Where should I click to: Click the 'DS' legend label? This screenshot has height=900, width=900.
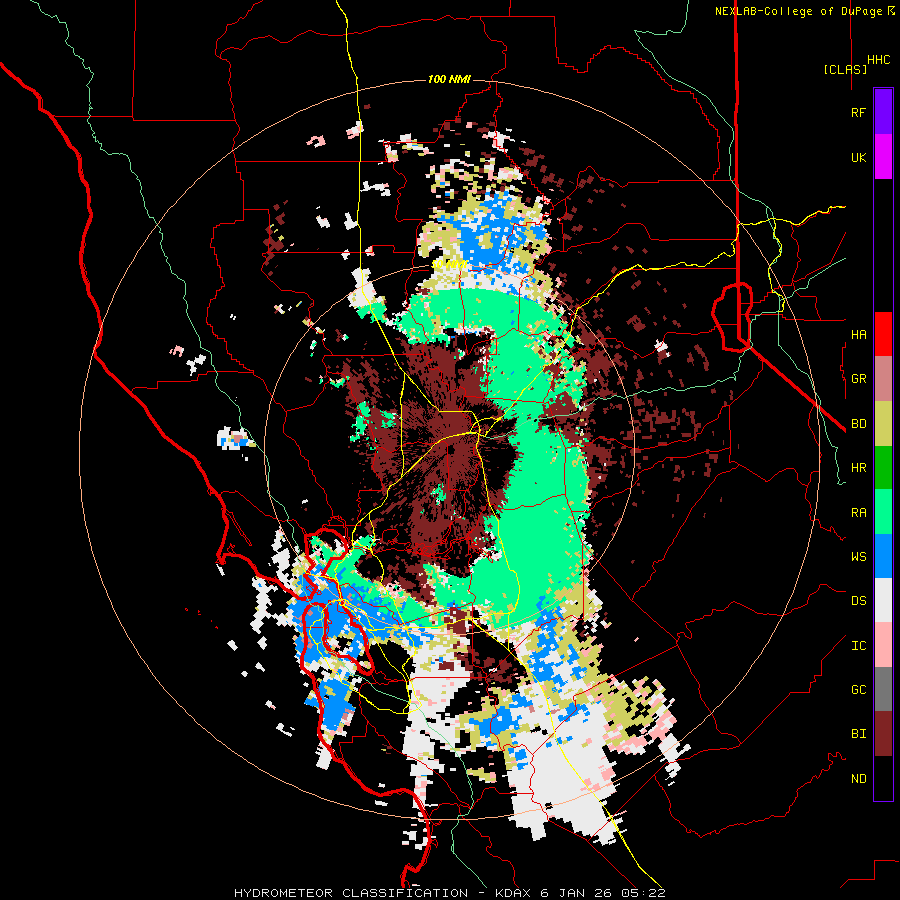[858, 601]
